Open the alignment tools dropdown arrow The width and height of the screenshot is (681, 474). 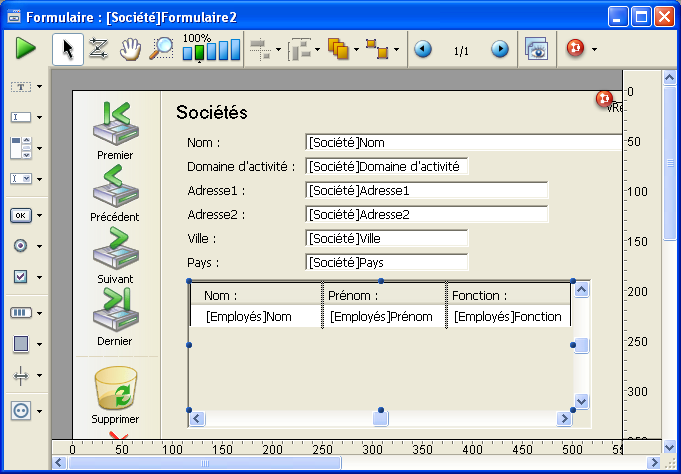[278, 49]
